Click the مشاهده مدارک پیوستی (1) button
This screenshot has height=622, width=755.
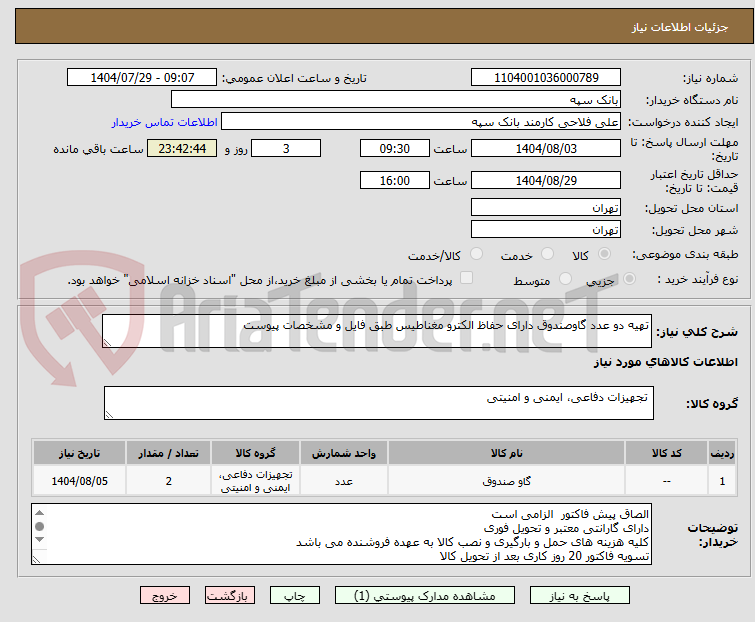coord(425,596)
